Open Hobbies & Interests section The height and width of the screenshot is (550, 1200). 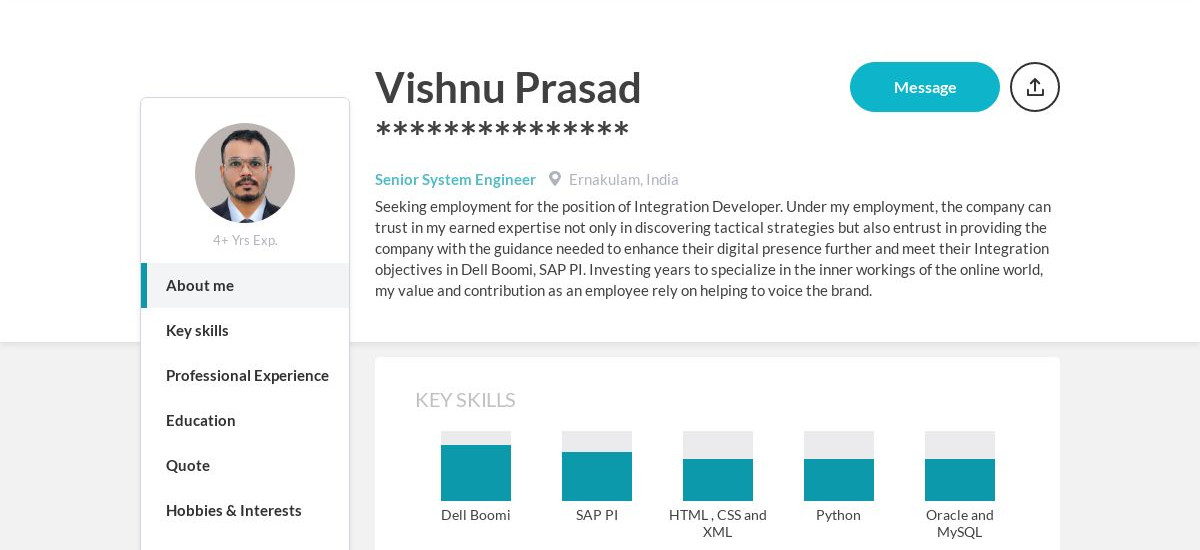(x=245, y=510)
